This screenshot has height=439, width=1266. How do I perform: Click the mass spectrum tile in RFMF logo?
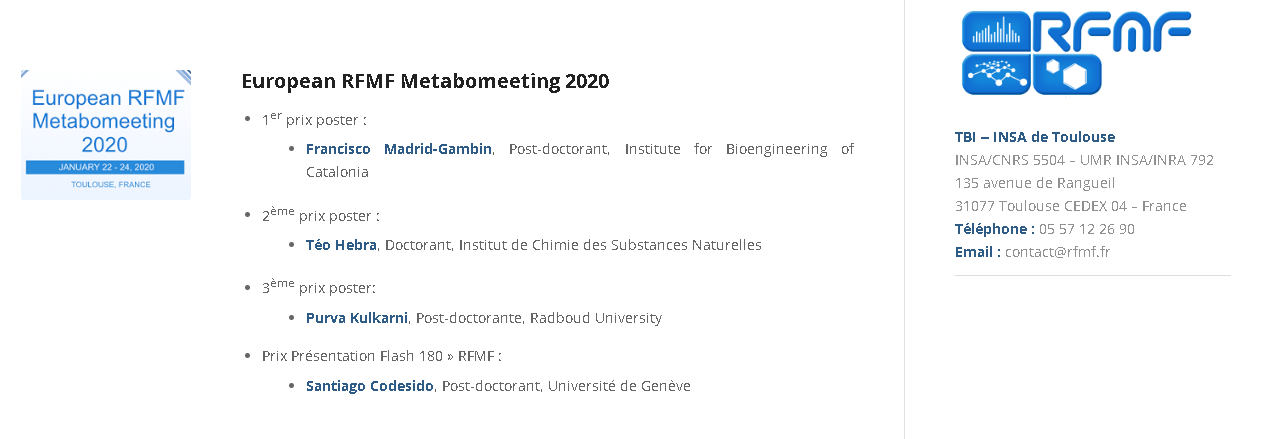(995, 32)
